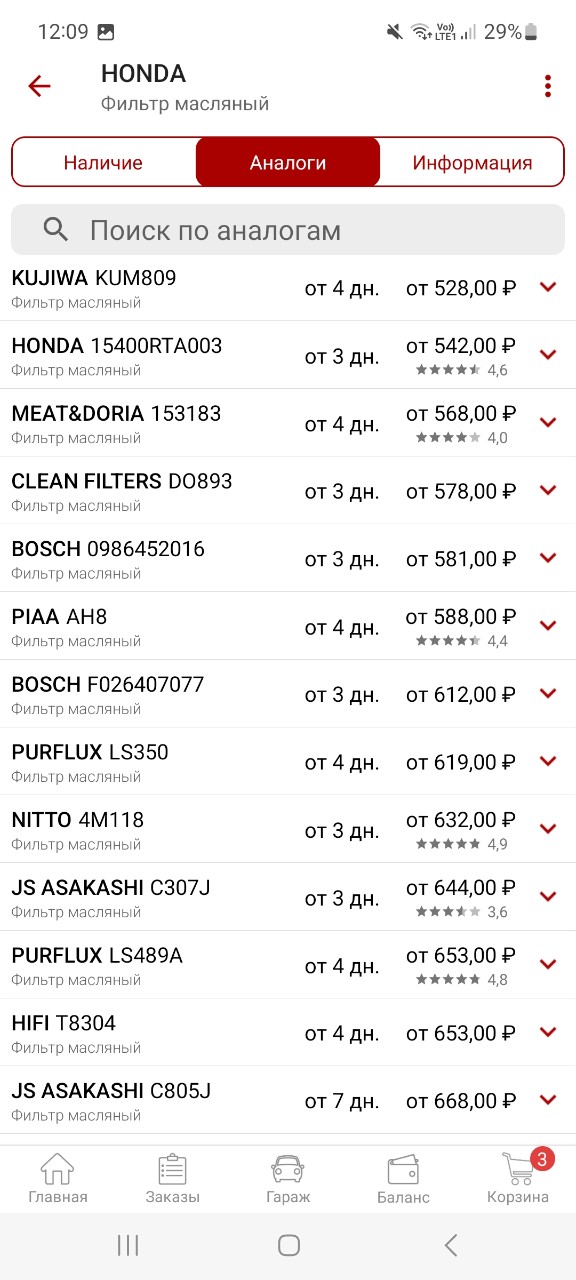
Task: Expand the KUJIWA KUM809 row chevron
Action: pos(548,287)
